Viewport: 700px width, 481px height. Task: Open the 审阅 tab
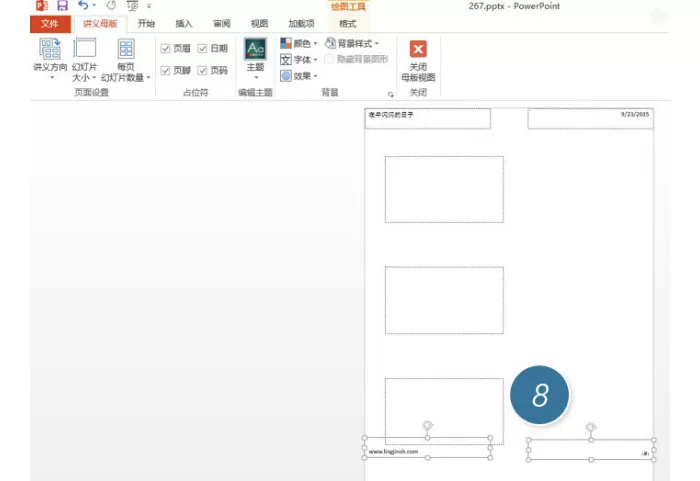(x=221, y=24)
